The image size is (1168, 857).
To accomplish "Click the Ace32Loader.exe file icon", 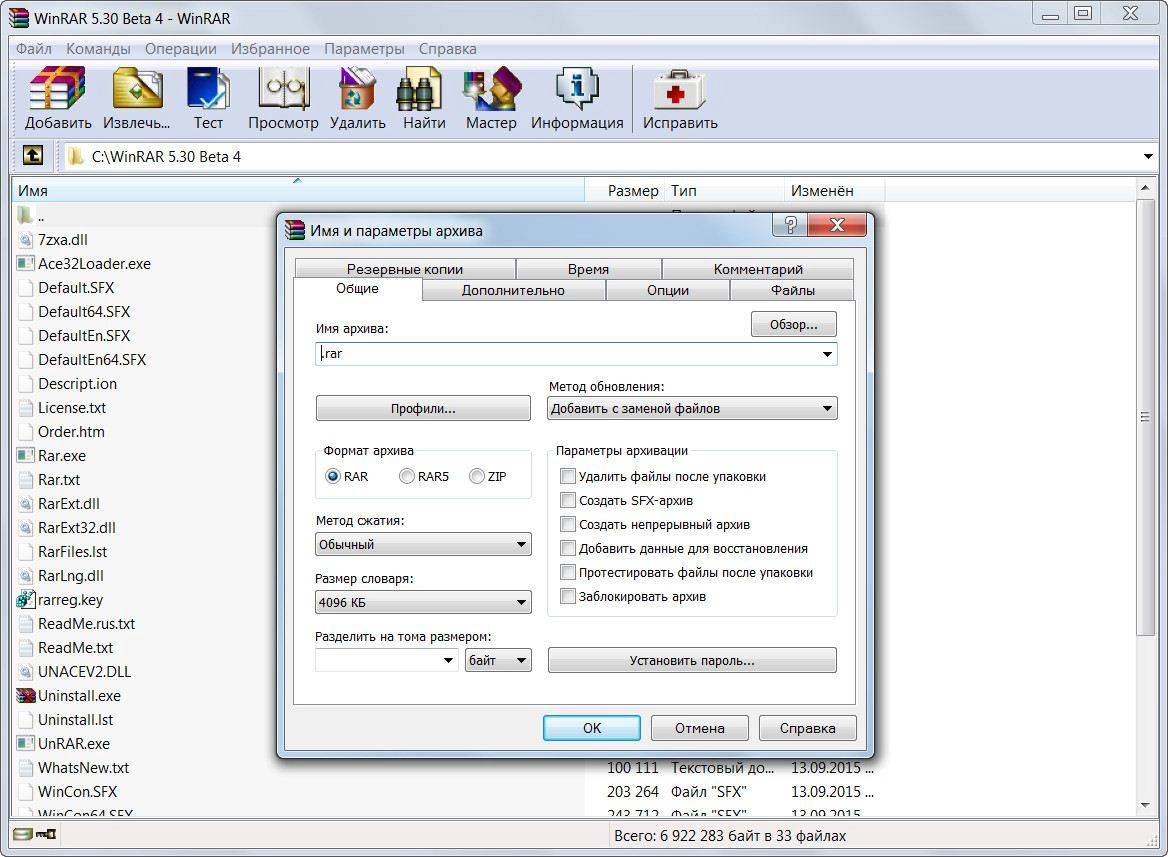I will click(26, 264).
